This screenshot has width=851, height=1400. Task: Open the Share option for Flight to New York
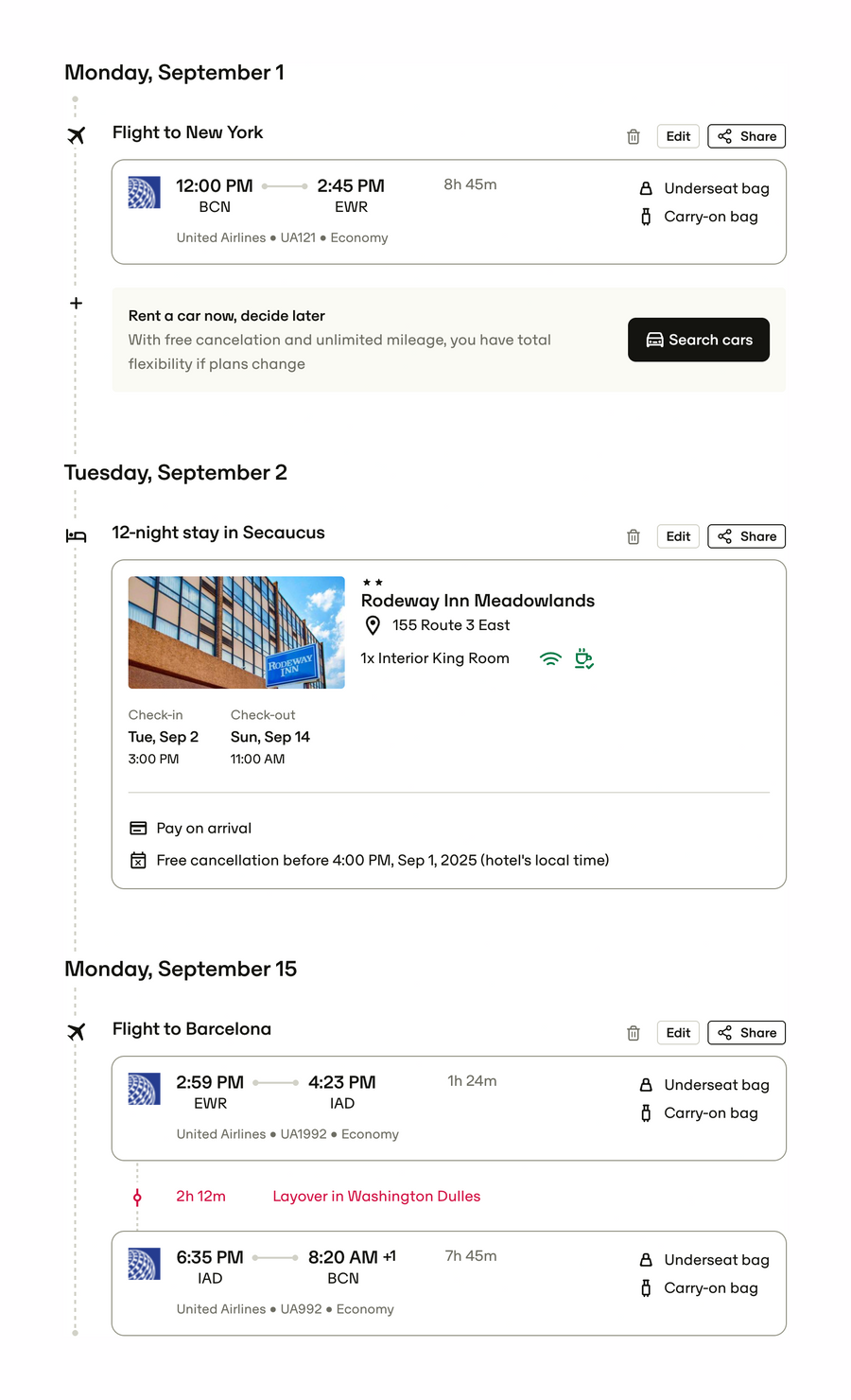[746, 135]
